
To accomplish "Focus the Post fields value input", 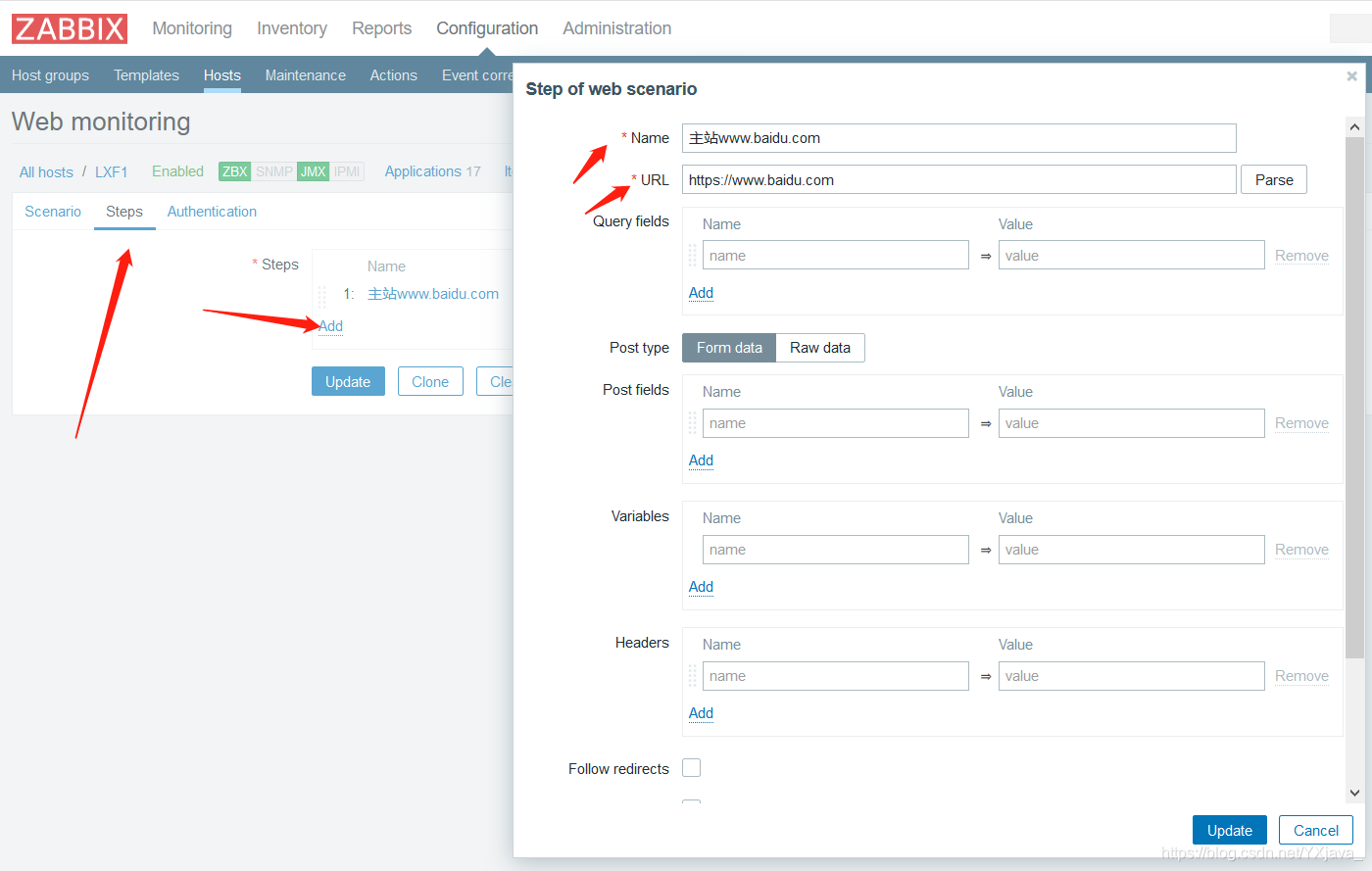I will pos(1132,423).
